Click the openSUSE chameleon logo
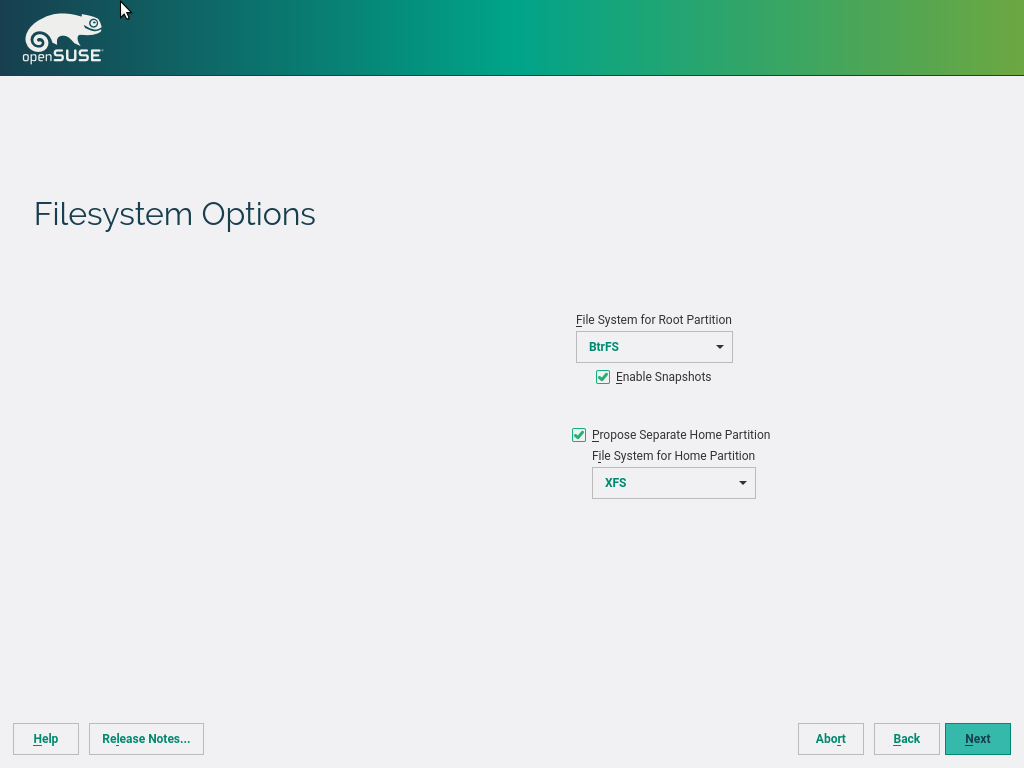1024x768 pixels. click(x=63, y=39)
